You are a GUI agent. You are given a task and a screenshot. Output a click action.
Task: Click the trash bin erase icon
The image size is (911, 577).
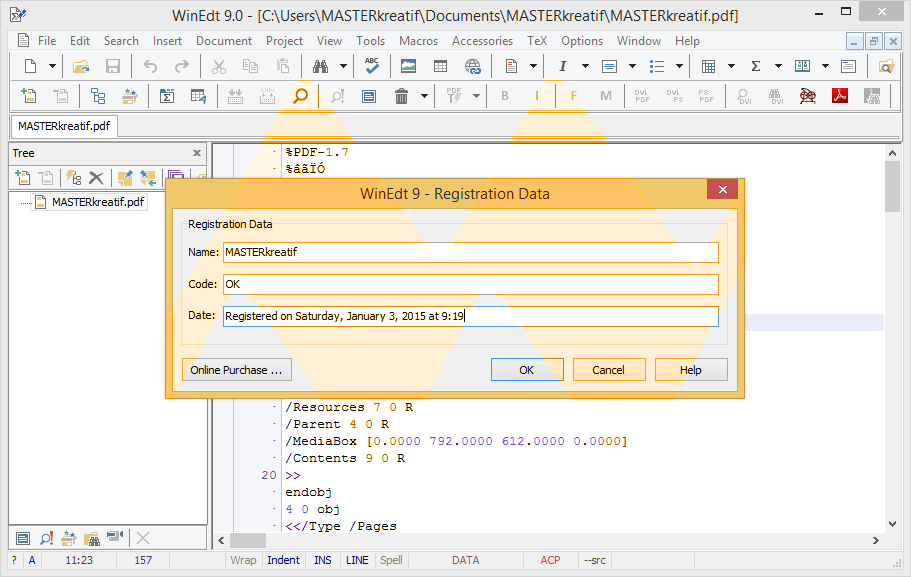(x=401, y=96)
